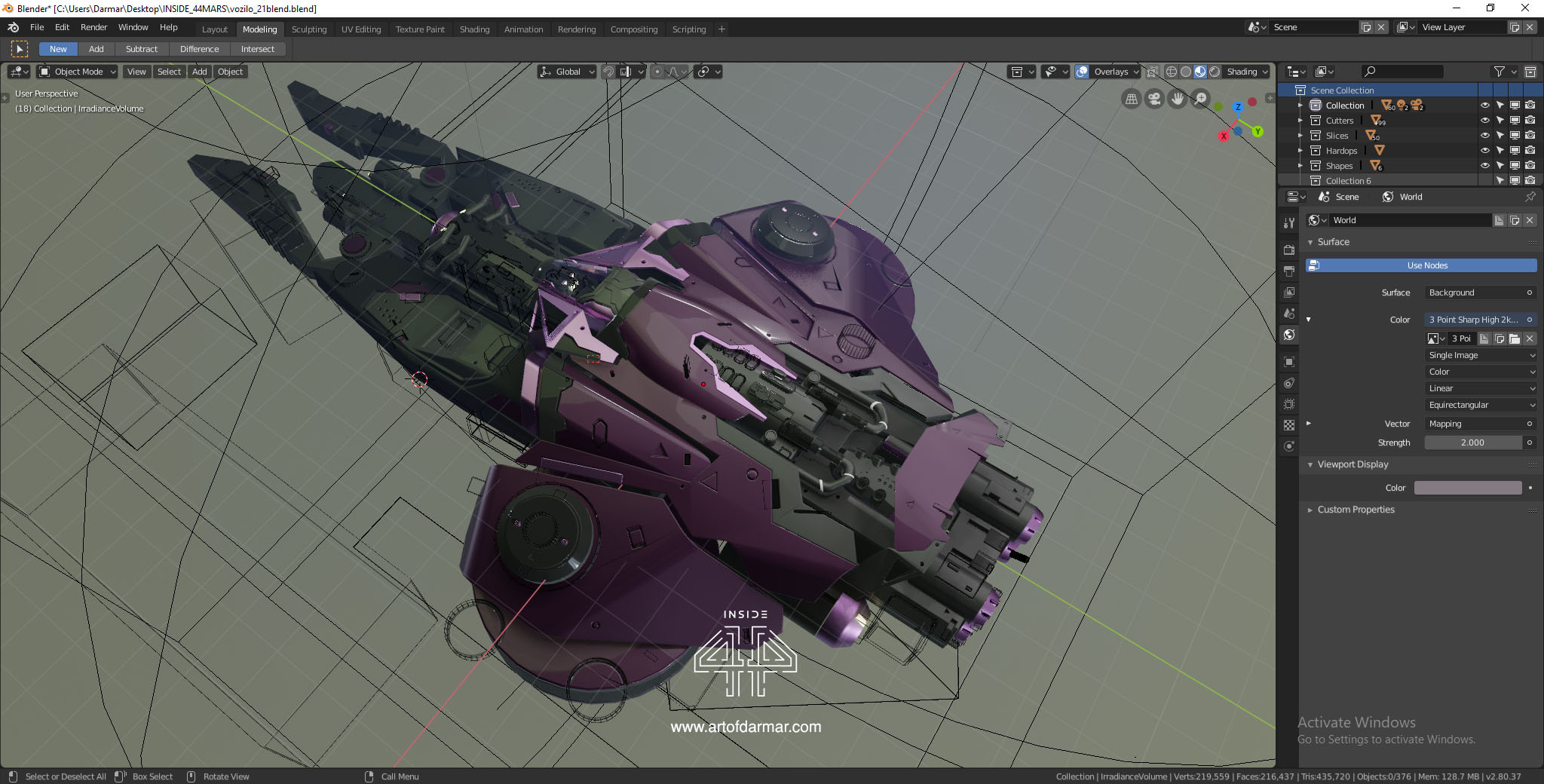1544x784 pixels.
Task: Open the Shading options dropdown
Action: (1247, 72)
